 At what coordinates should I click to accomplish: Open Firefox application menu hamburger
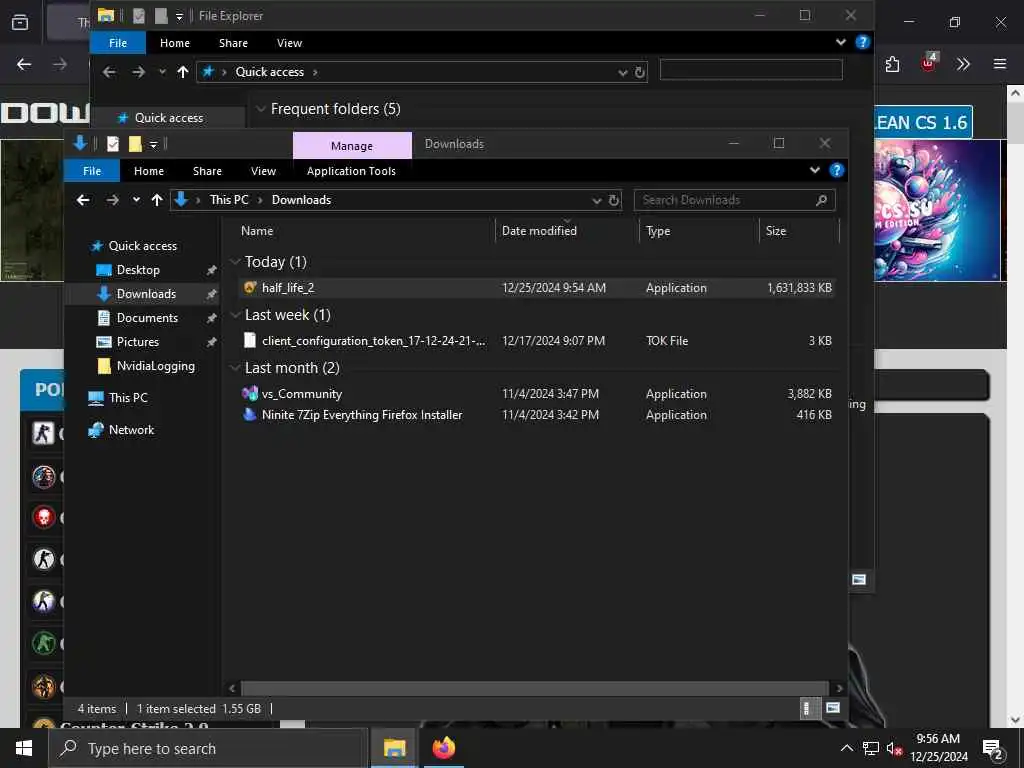click(999, 63)
